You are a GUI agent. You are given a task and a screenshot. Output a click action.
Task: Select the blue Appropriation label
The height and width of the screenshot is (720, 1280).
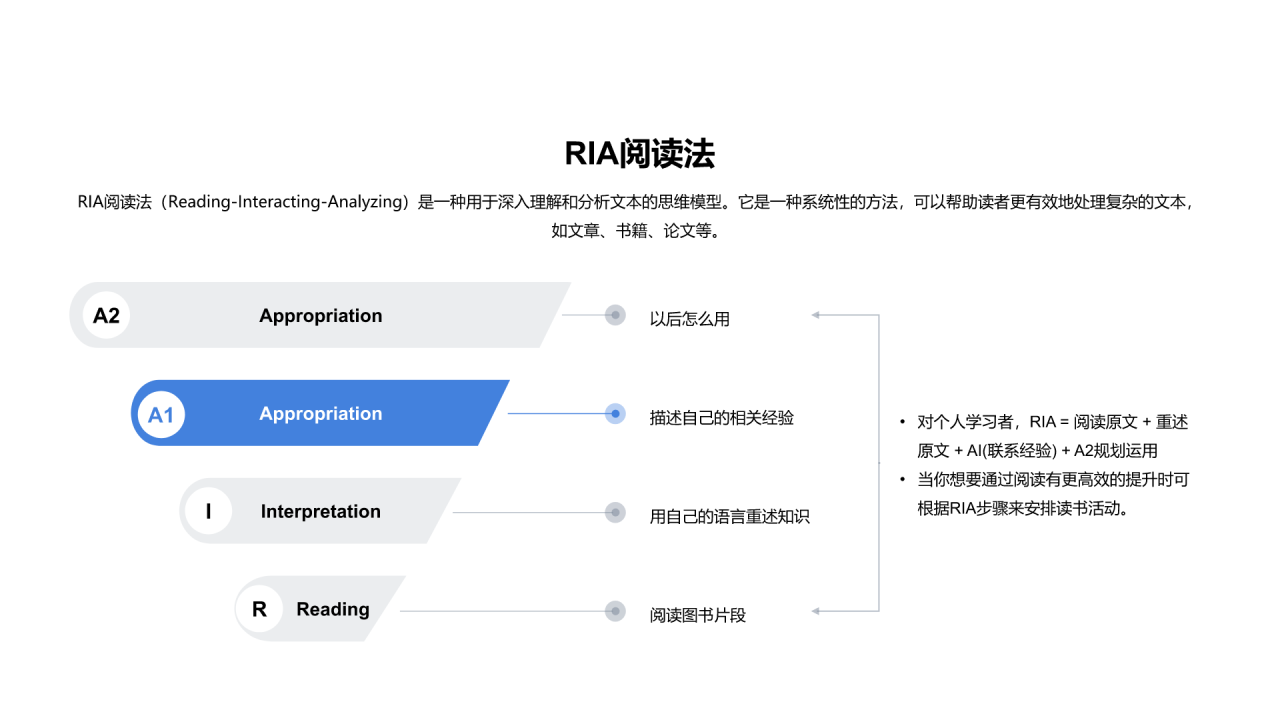point(320,414)
